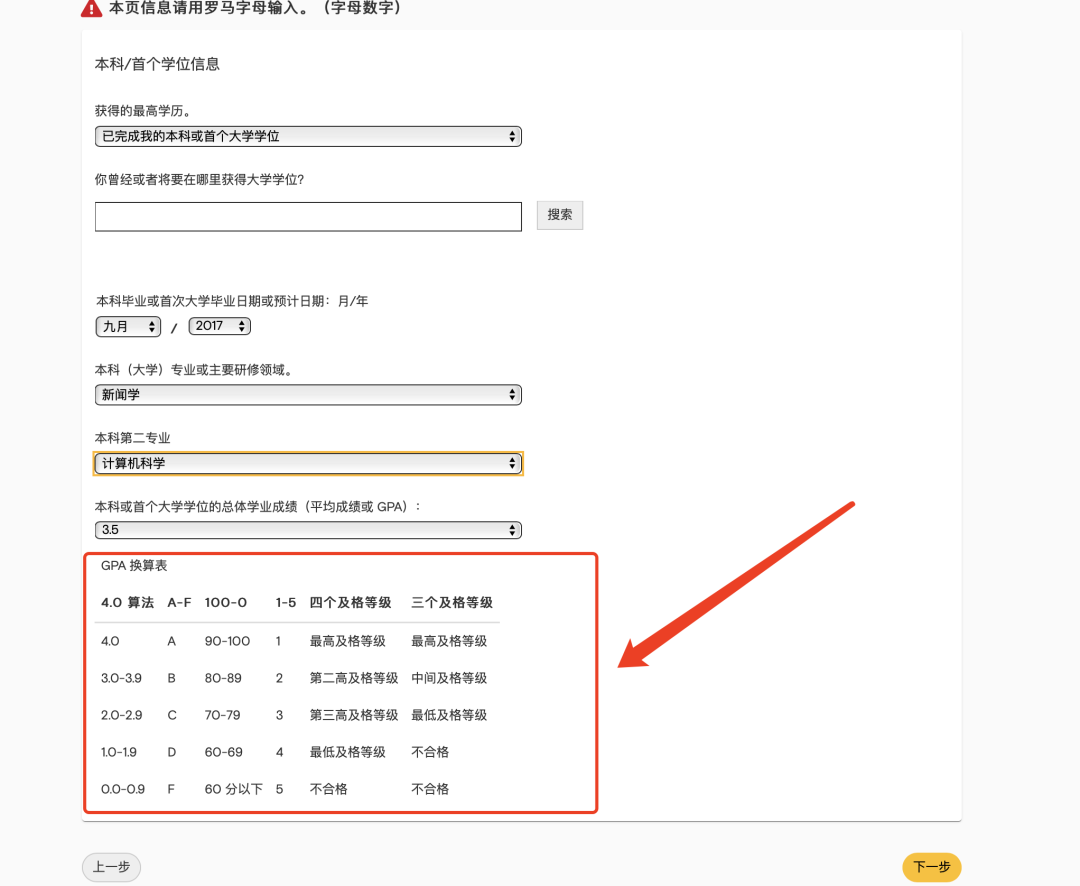Image resolution: width=1080 pixels, height=886 pixels.
Task: Open the GPA dropdown showing 3.5
Action: (308, 530)
